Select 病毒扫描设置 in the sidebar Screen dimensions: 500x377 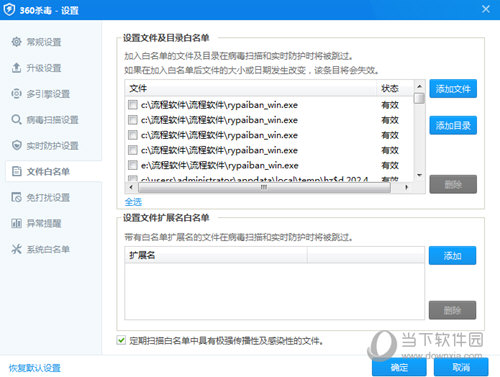pos(53,120)
